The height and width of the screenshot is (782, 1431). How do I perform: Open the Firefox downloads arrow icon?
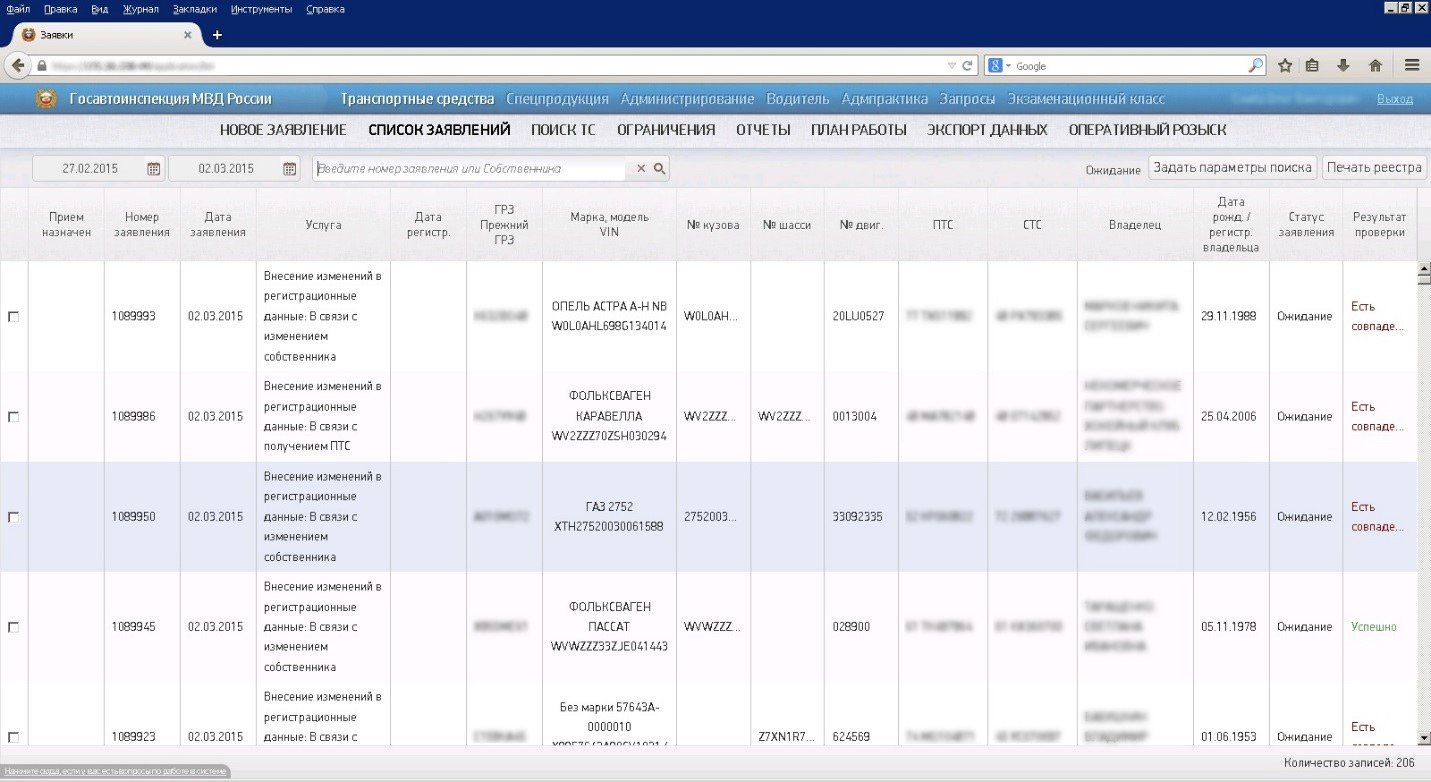(x=1343, y=65)
